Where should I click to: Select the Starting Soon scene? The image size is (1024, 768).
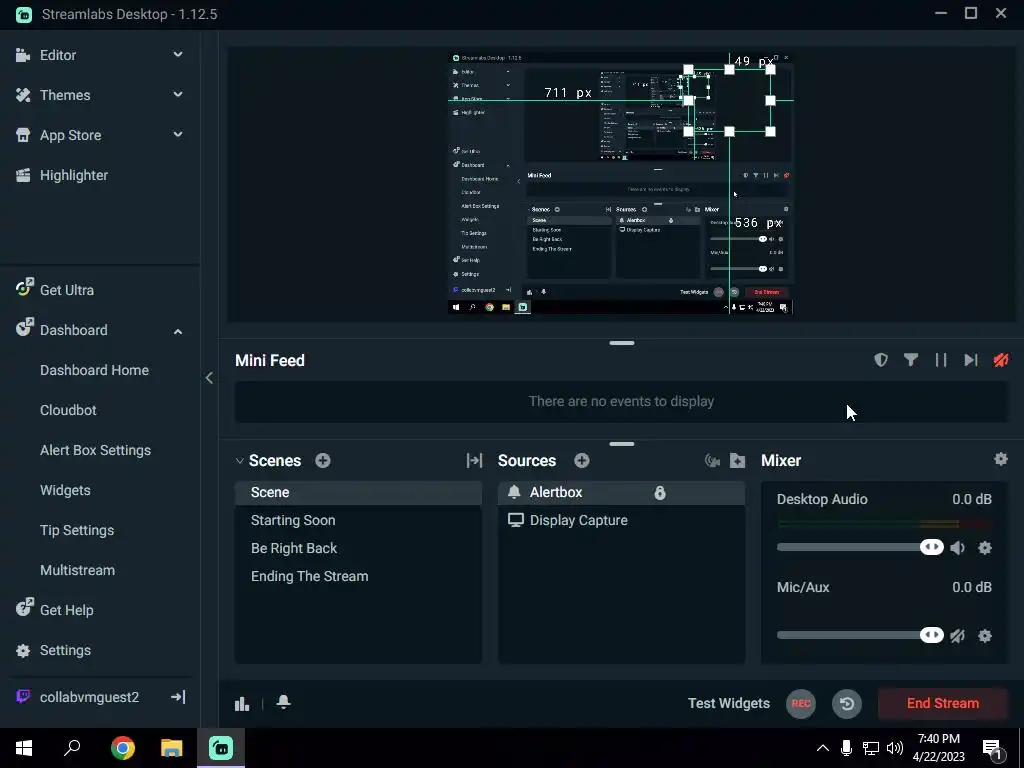pos(359,520)
